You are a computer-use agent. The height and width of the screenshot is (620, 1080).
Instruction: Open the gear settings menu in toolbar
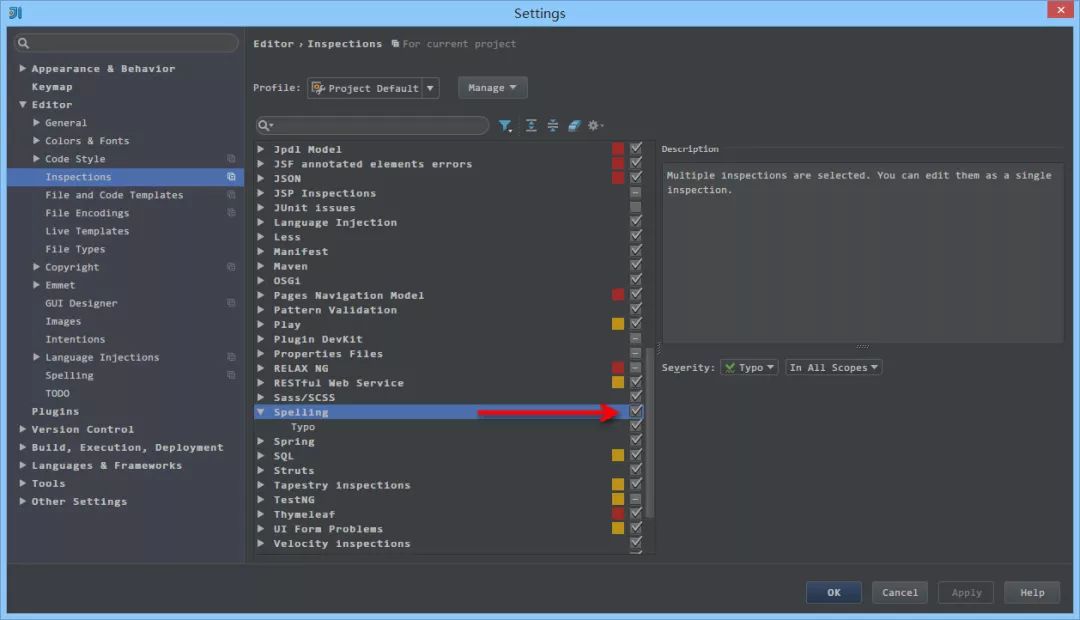point(595,126)
